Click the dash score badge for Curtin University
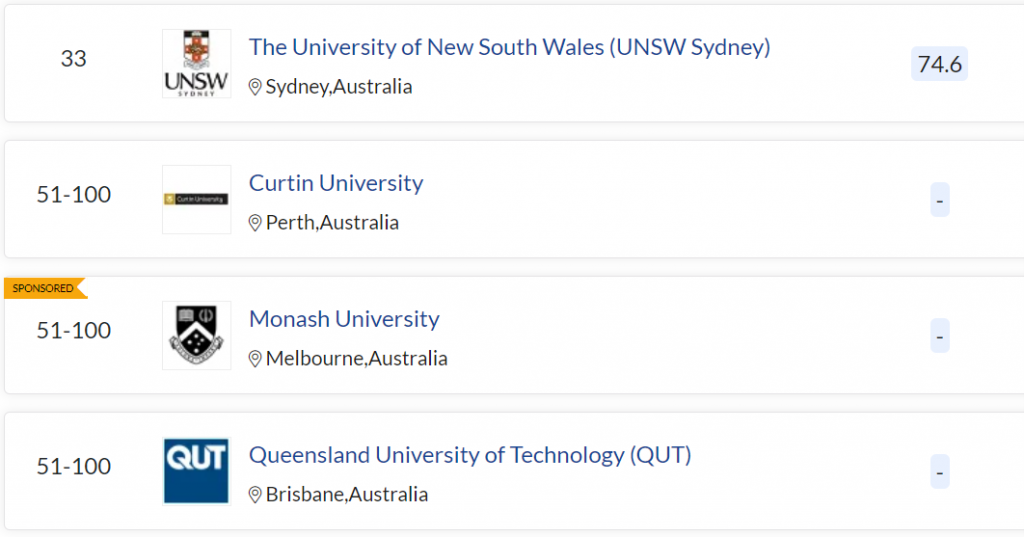Screen dimensions: 1024x537 939,200
